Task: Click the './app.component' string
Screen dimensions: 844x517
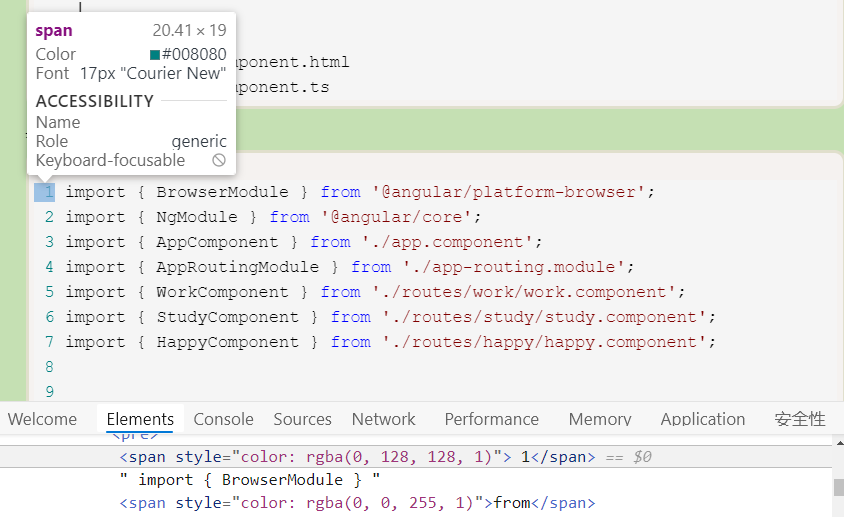Action: click(x=447, y=242)
